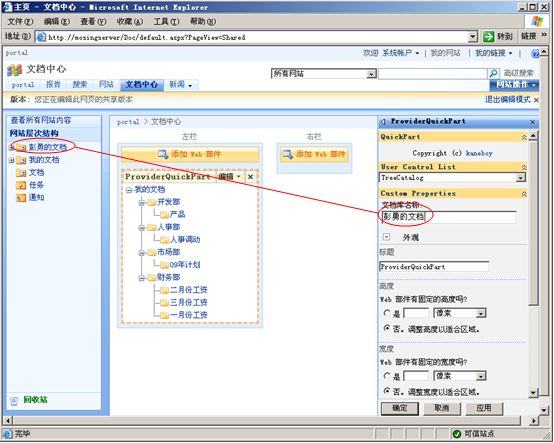Click the 产品 folder icon
The width and height of the screenshot is (554, 443).
164,214
